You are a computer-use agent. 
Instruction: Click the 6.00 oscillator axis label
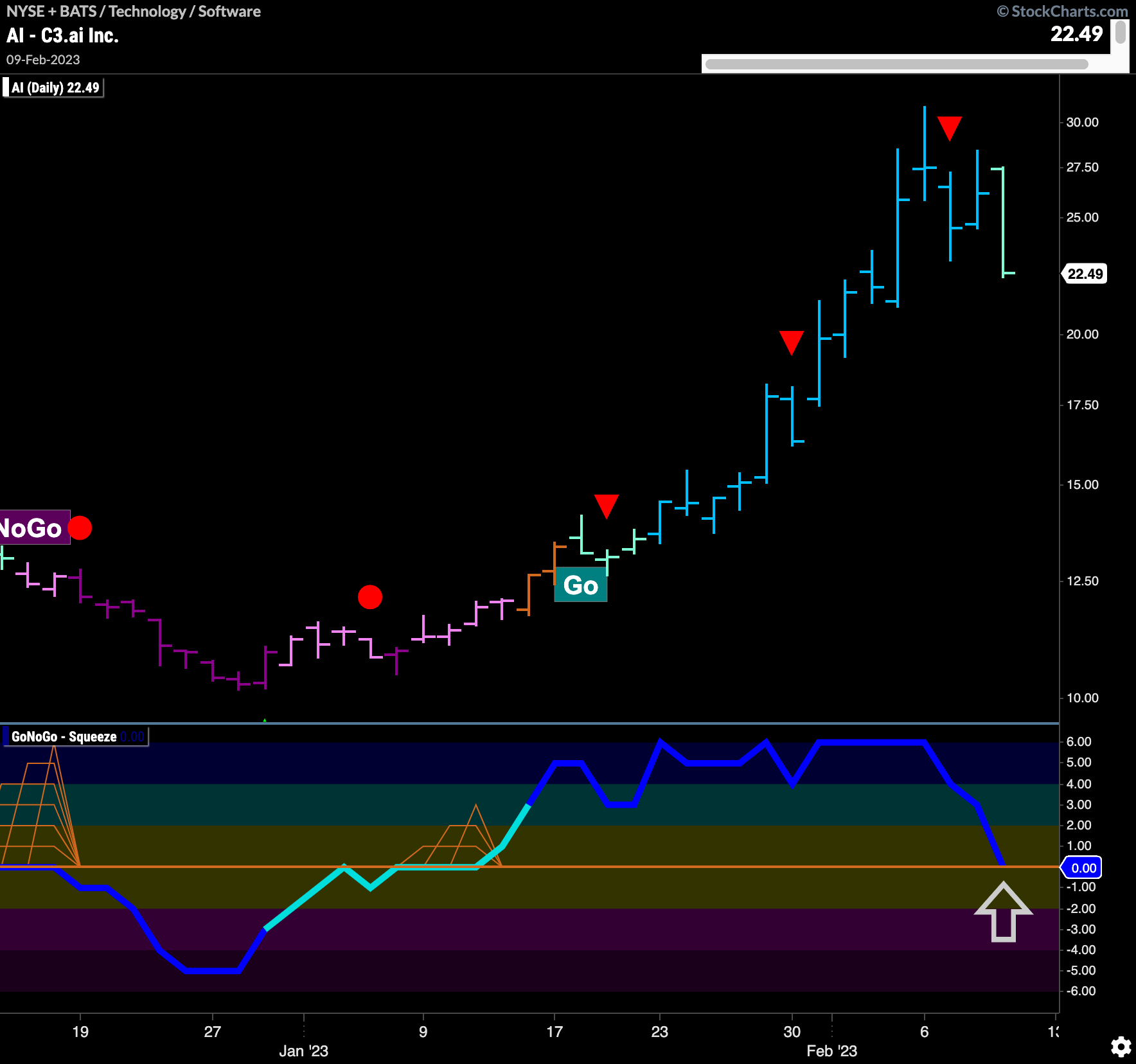pos(1079,741)
